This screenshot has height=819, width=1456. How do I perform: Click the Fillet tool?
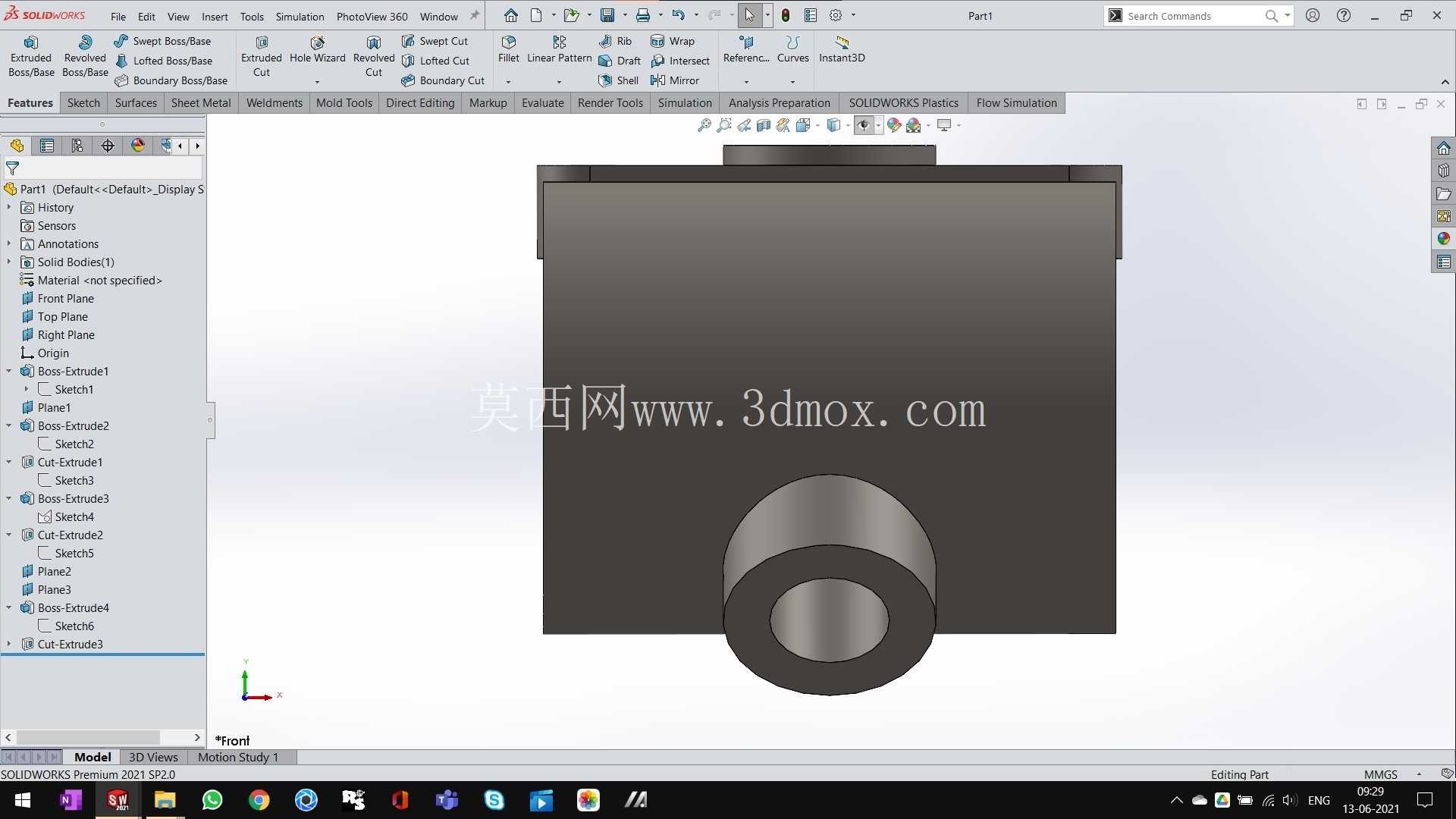509,50
